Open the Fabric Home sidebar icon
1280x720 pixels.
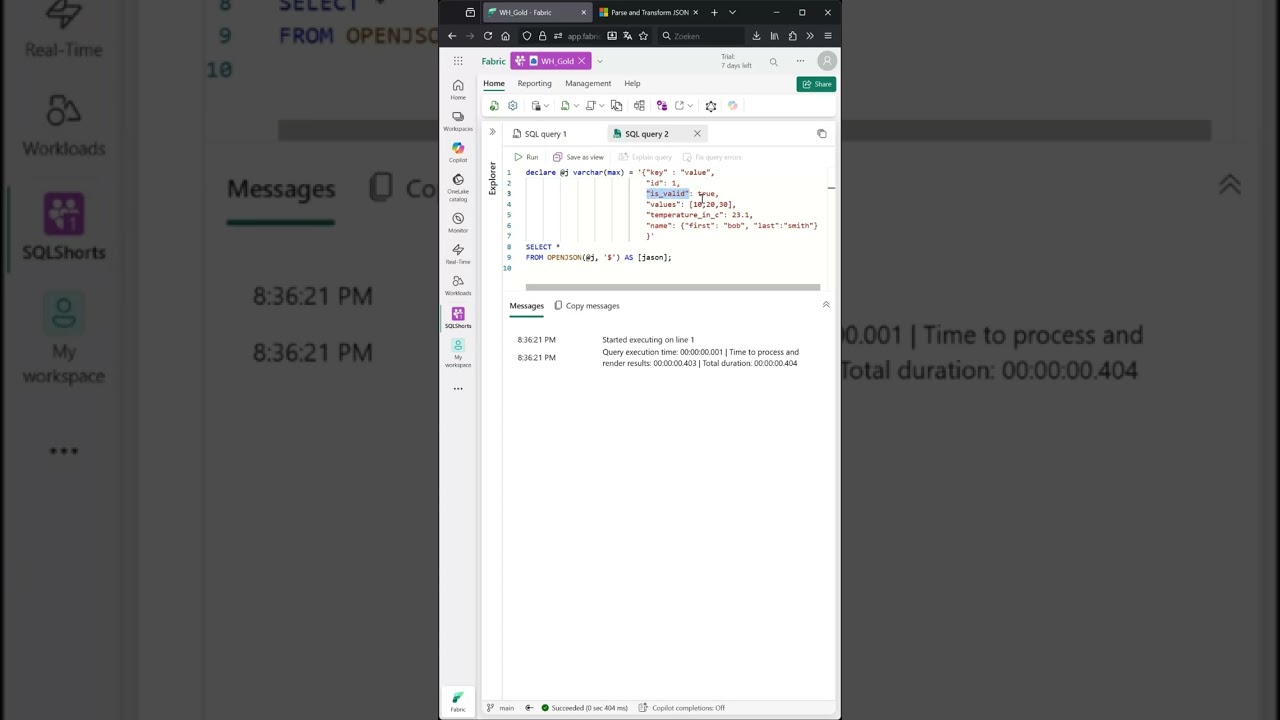458,89
